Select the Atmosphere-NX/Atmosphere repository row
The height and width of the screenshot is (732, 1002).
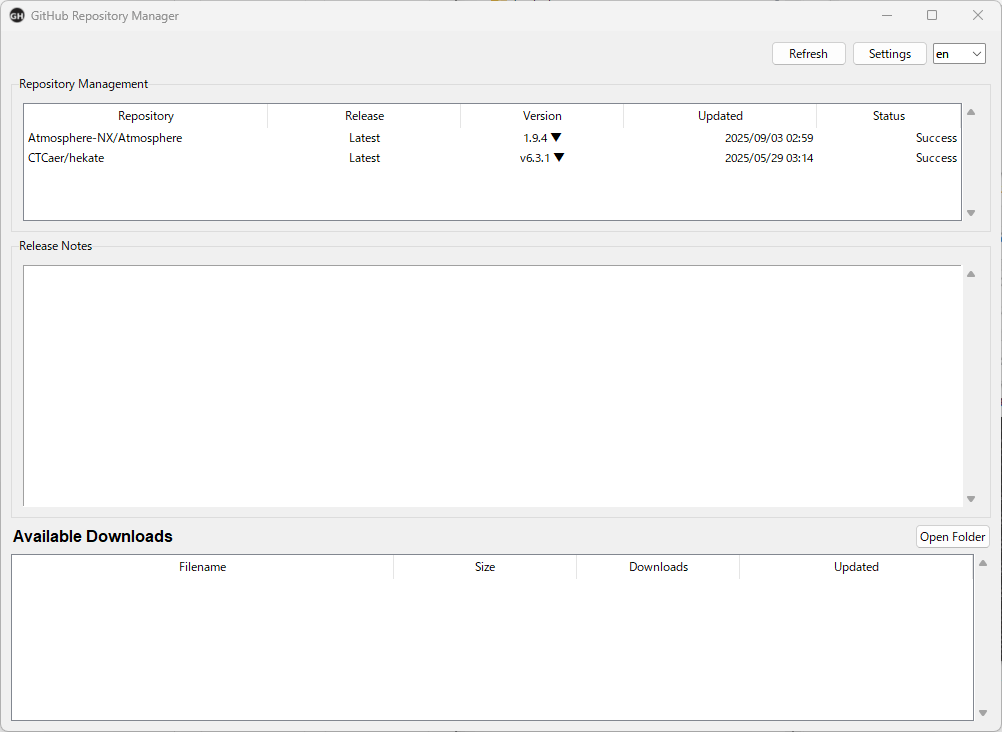pyautogui.click(x=492, y=138)
